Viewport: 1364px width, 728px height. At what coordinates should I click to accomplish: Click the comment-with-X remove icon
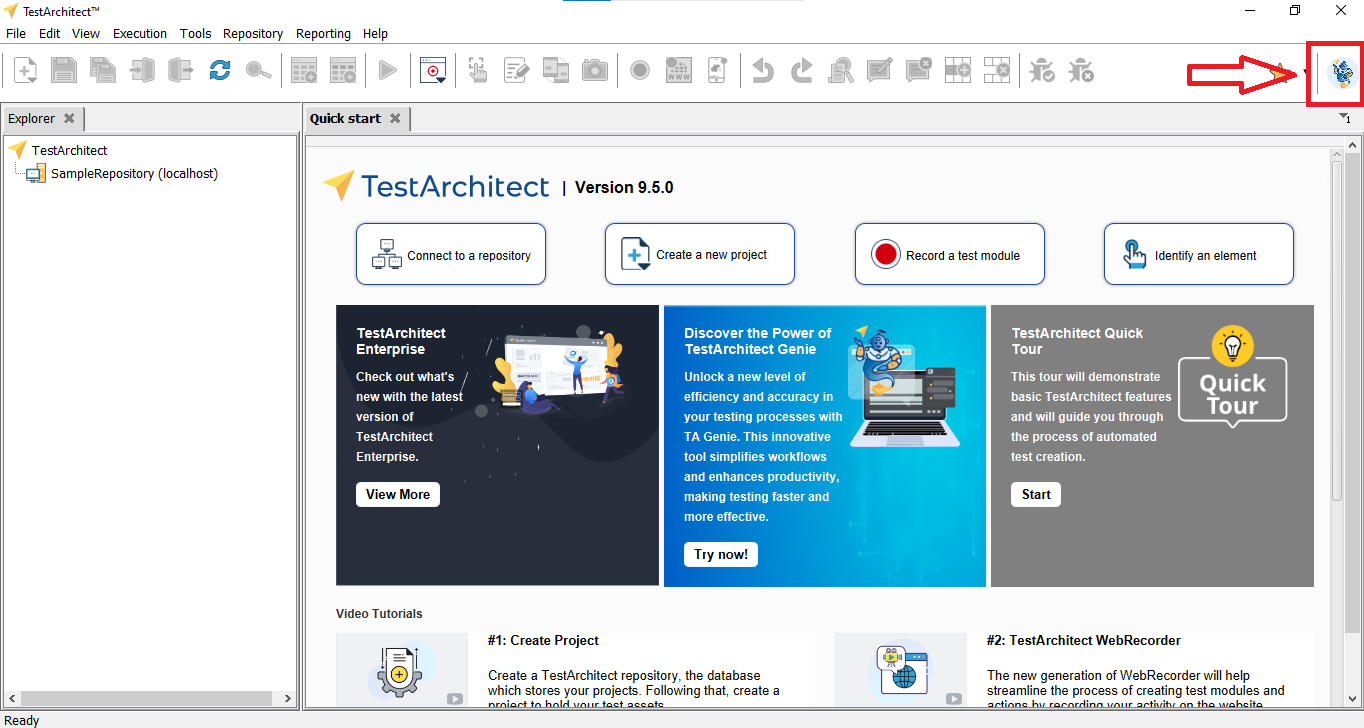click(x=919, y=70)
